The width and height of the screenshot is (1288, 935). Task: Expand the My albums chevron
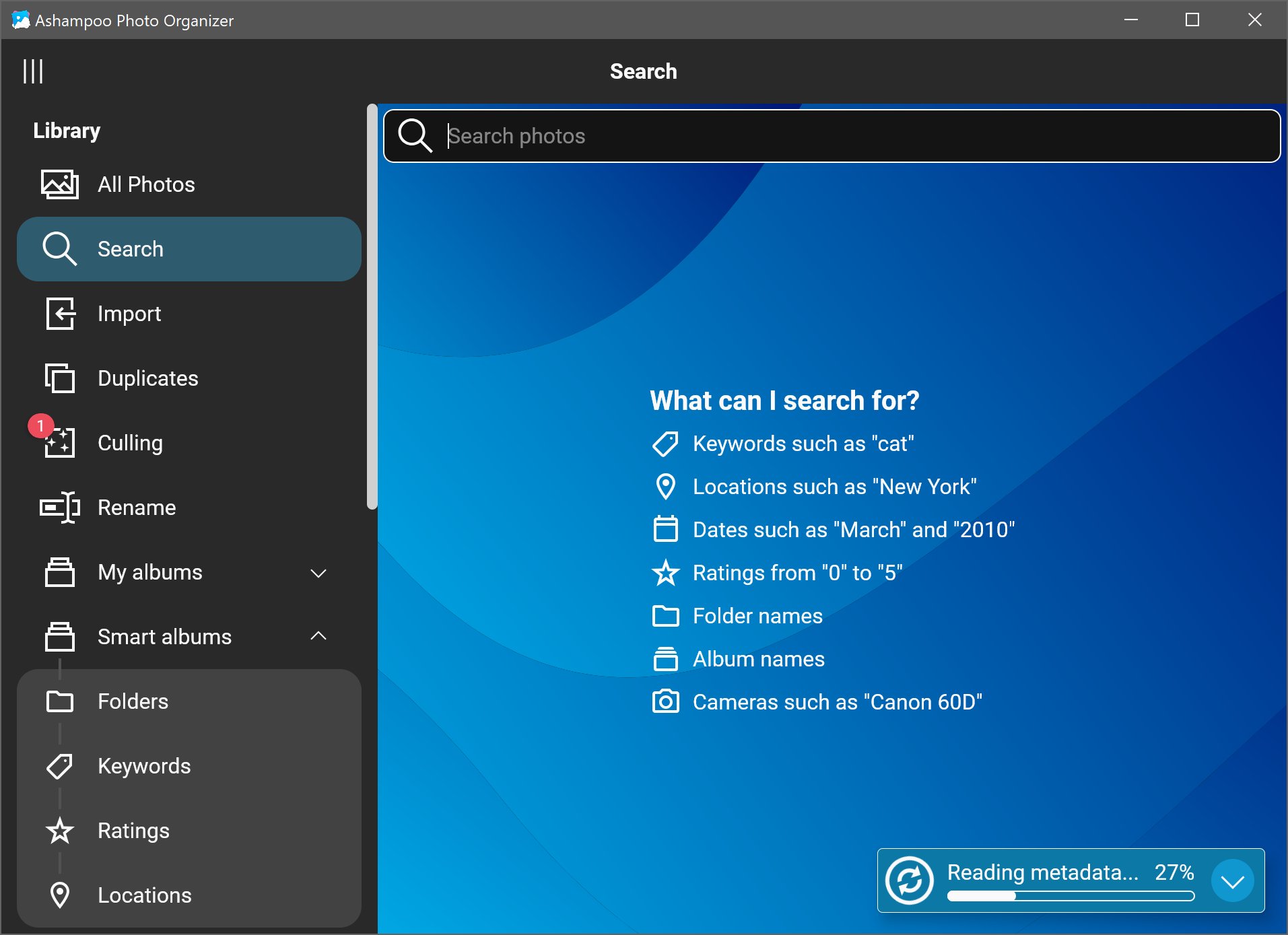(318, 573)
